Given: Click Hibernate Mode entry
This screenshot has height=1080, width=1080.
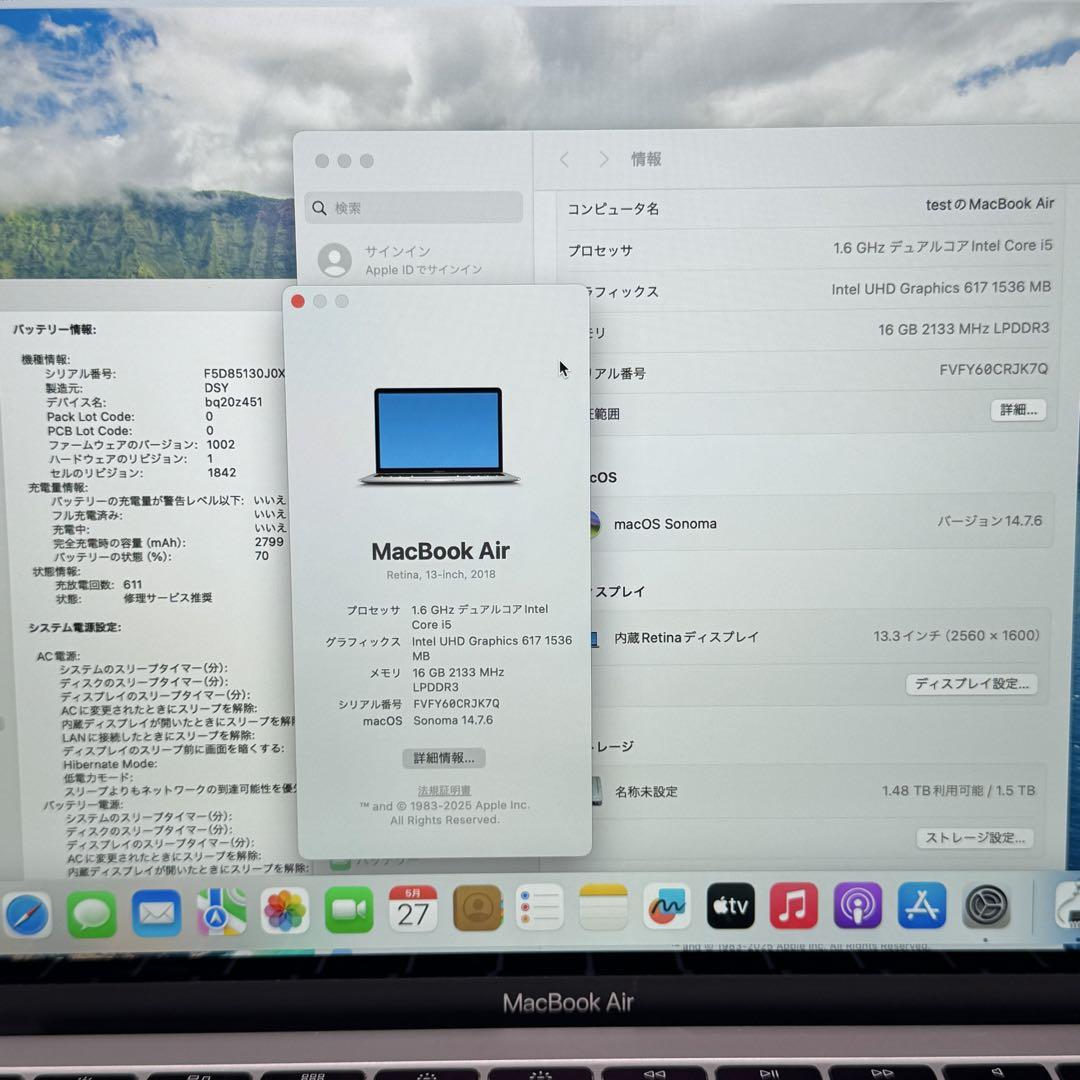Looking at the screenshot, I should pyautogui.click(x=110, y=764).
